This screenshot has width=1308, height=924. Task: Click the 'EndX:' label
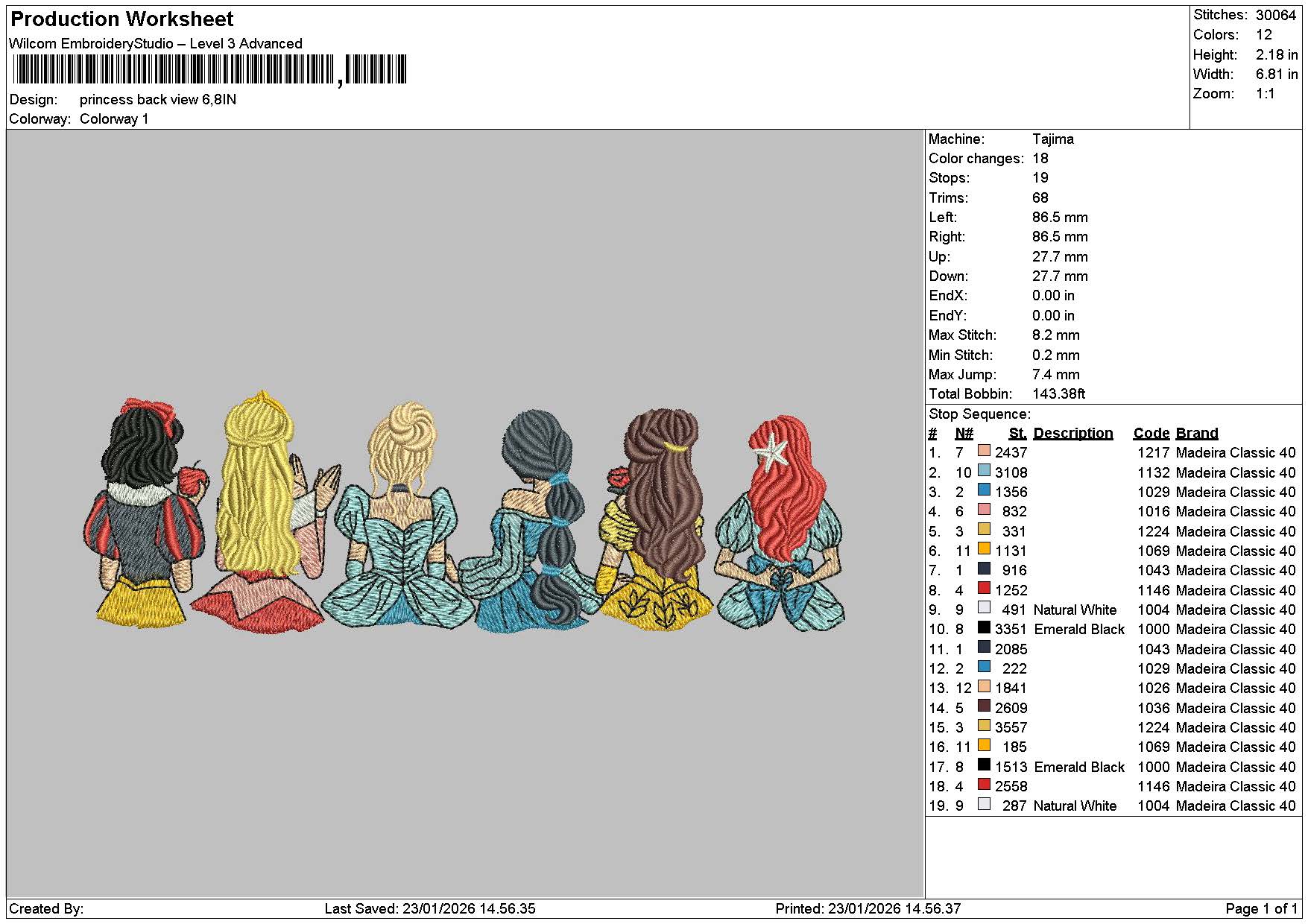click(x=948, y=295)
